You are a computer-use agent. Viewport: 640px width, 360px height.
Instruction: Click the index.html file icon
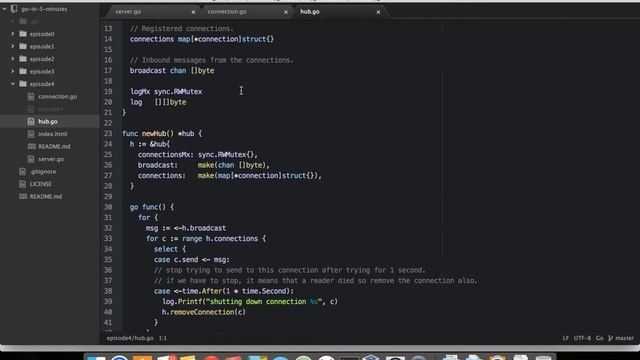(31, 134)
